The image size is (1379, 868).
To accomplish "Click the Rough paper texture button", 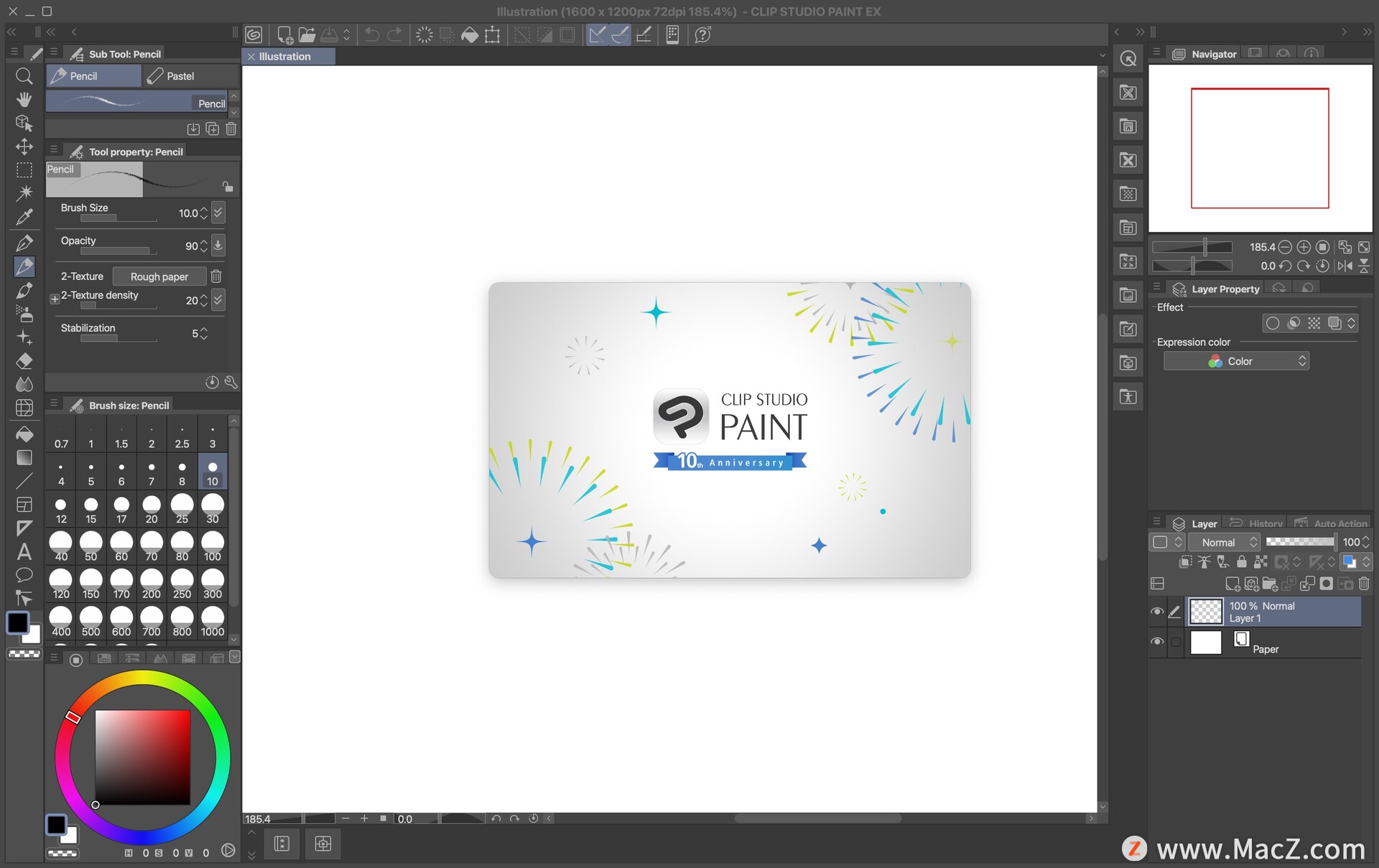I will pos(159,276).
